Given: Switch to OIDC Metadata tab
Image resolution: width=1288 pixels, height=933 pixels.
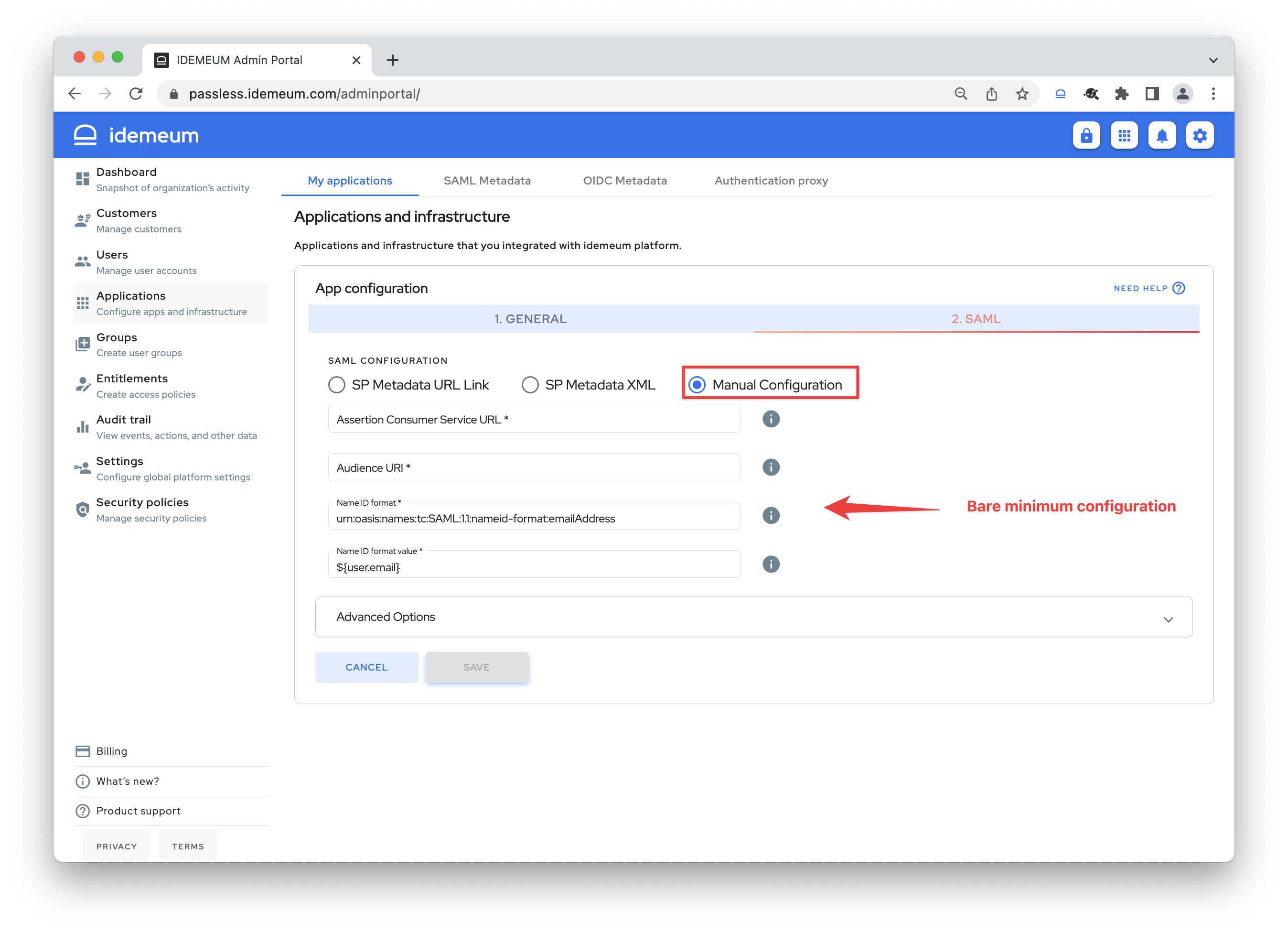Looking at the screenshot, I should coord(625,181).
